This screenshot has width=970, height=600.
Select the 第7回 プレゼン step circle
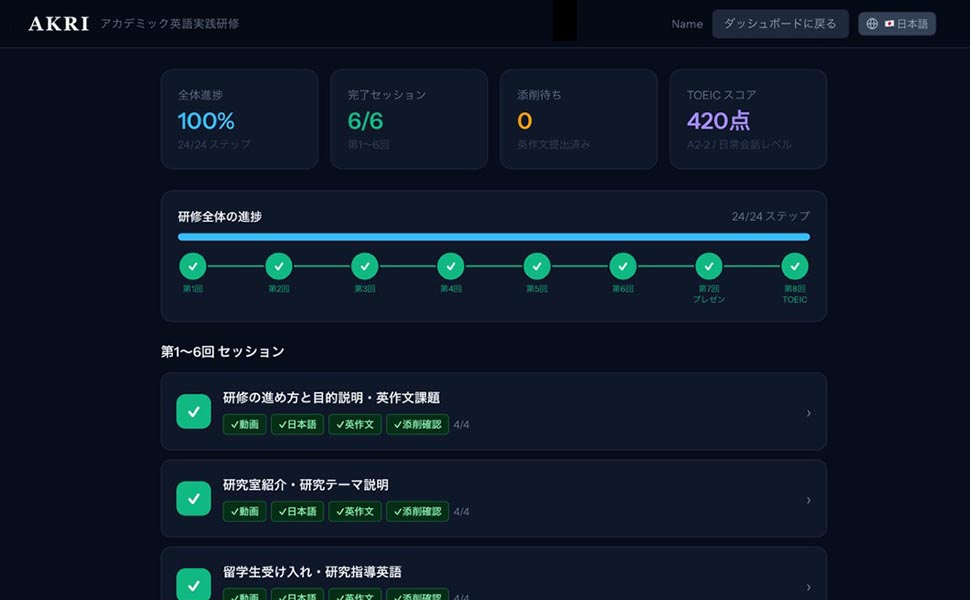pyautogui.click(x=709, y=266)
